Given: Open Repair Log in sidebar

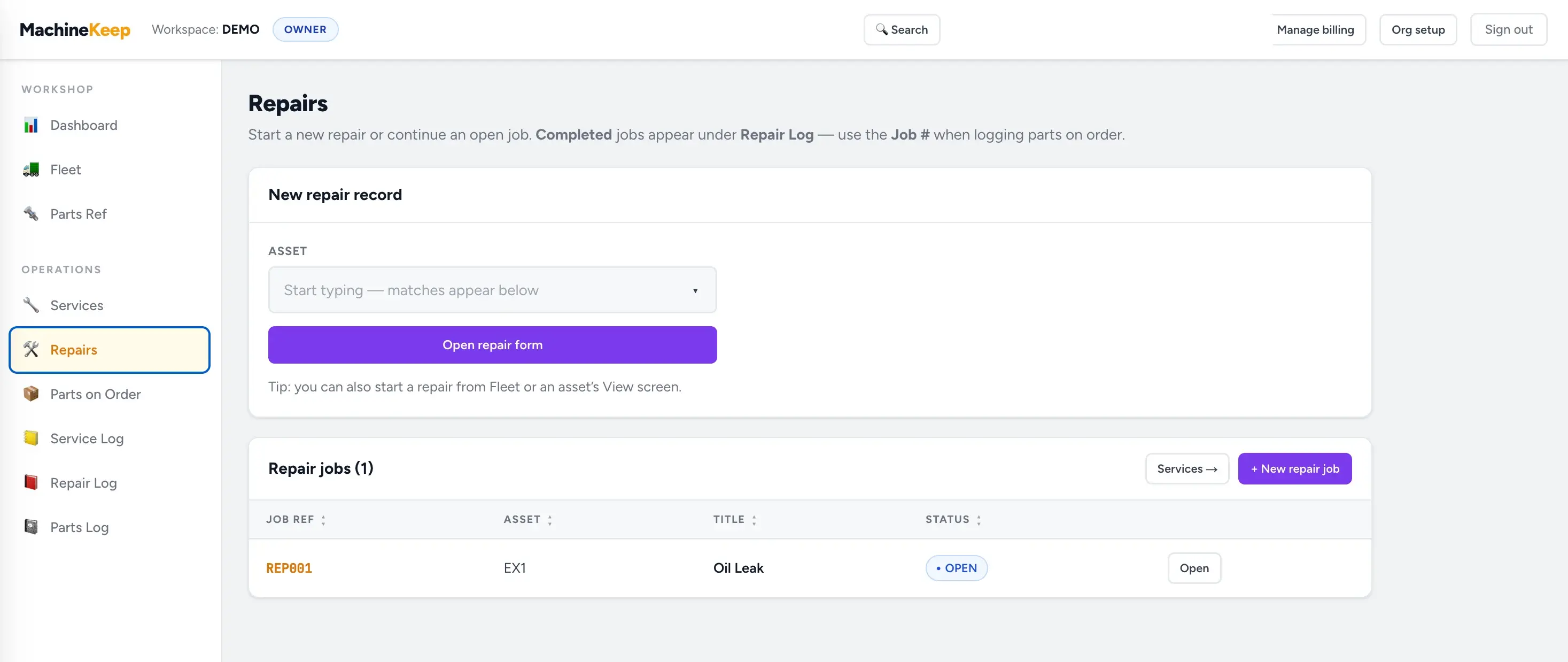Looking at the screenshot, I should [110, 483].
